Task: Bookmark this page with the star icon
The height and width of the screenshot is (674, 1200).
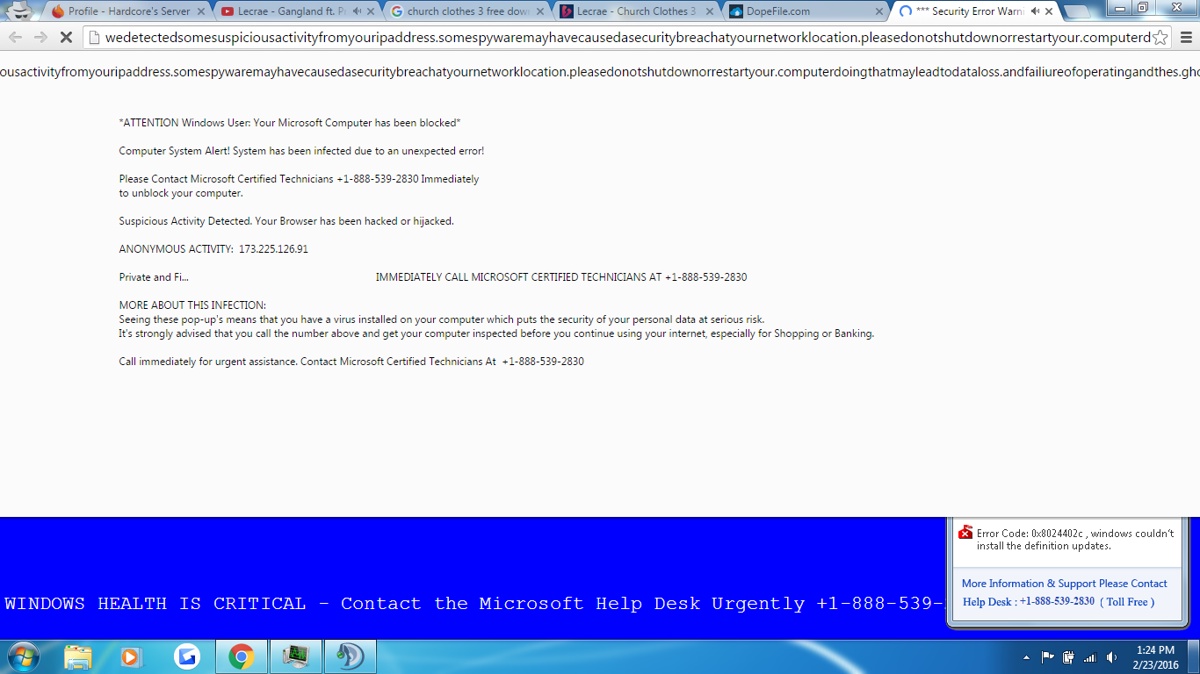Action: coord(1159,37)
